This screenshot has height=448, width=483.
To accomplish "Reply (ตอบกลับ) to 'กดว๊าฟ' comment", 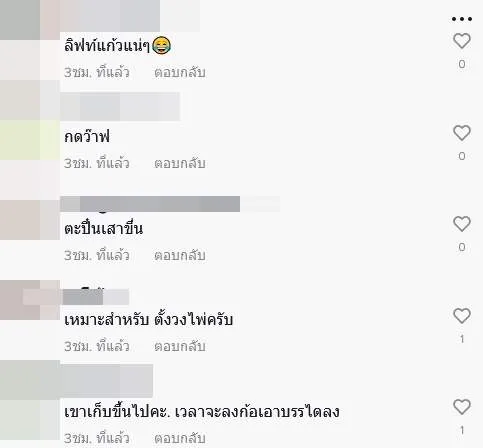I will click(180, 163).
